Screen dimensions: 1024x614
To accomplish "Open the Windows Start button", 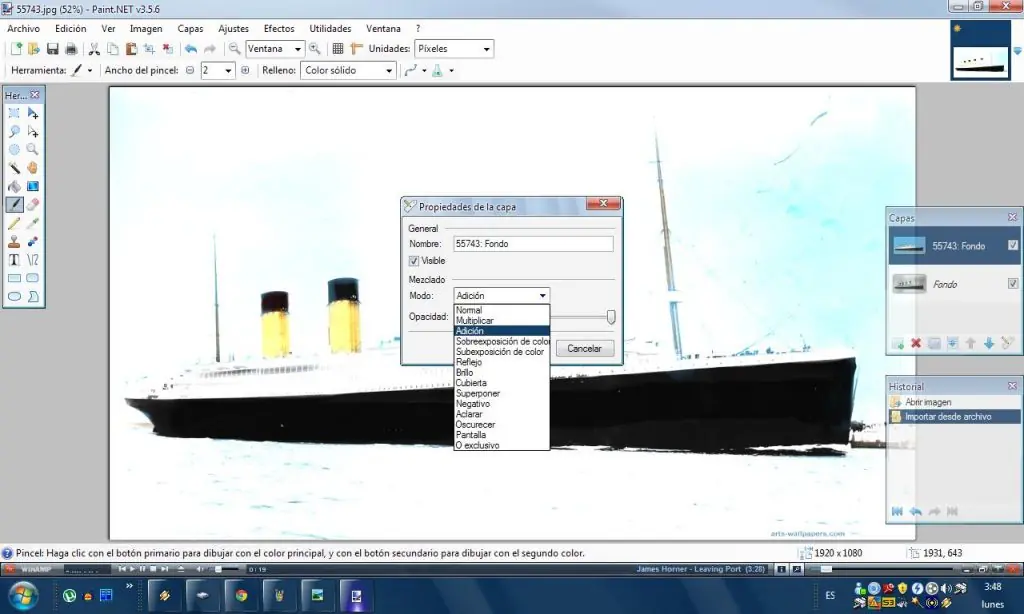I will pos(23,596).
